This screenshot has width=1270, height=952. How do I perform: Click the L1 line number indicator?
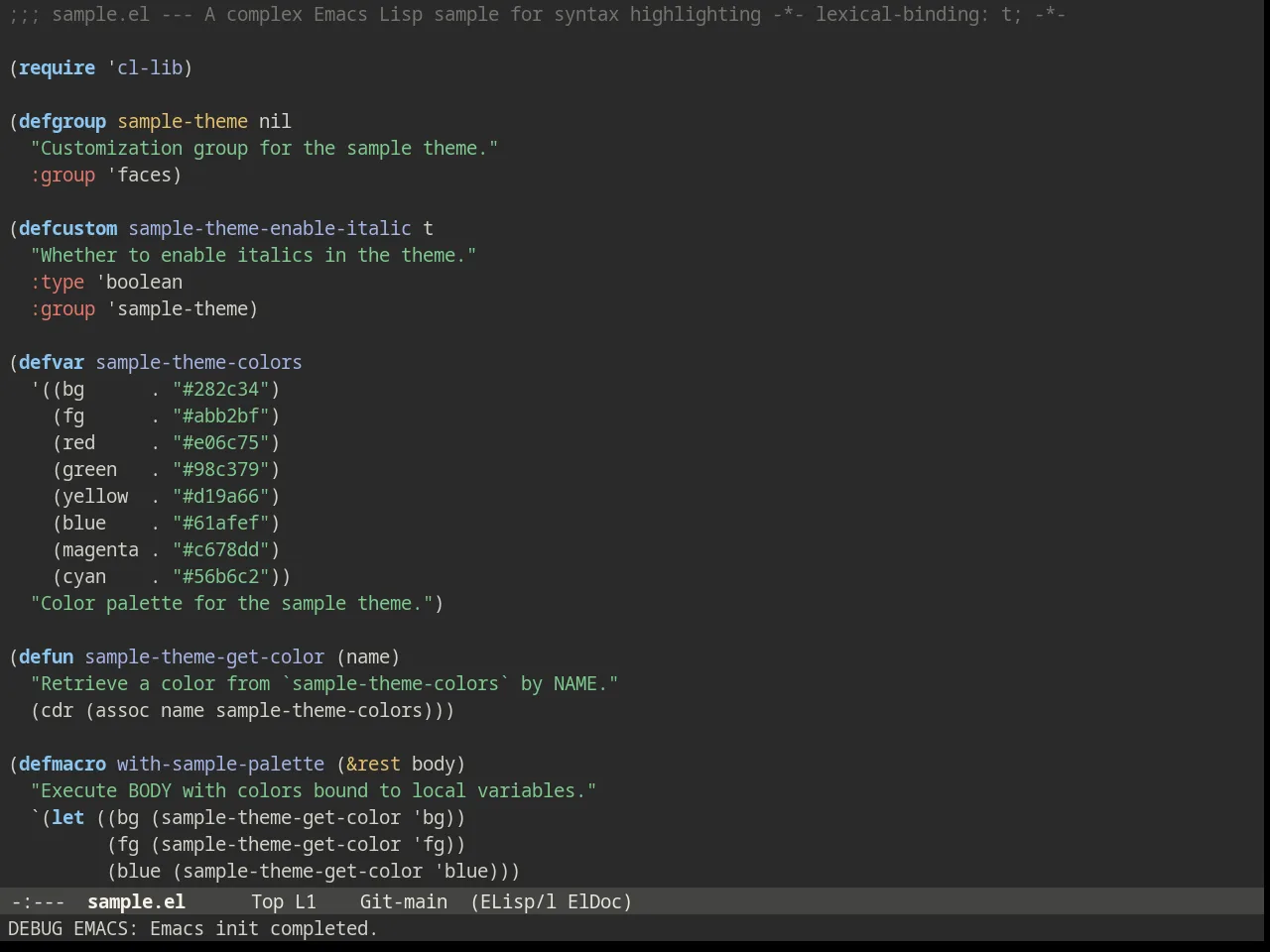pyautogui.click(x=306, y=901)
